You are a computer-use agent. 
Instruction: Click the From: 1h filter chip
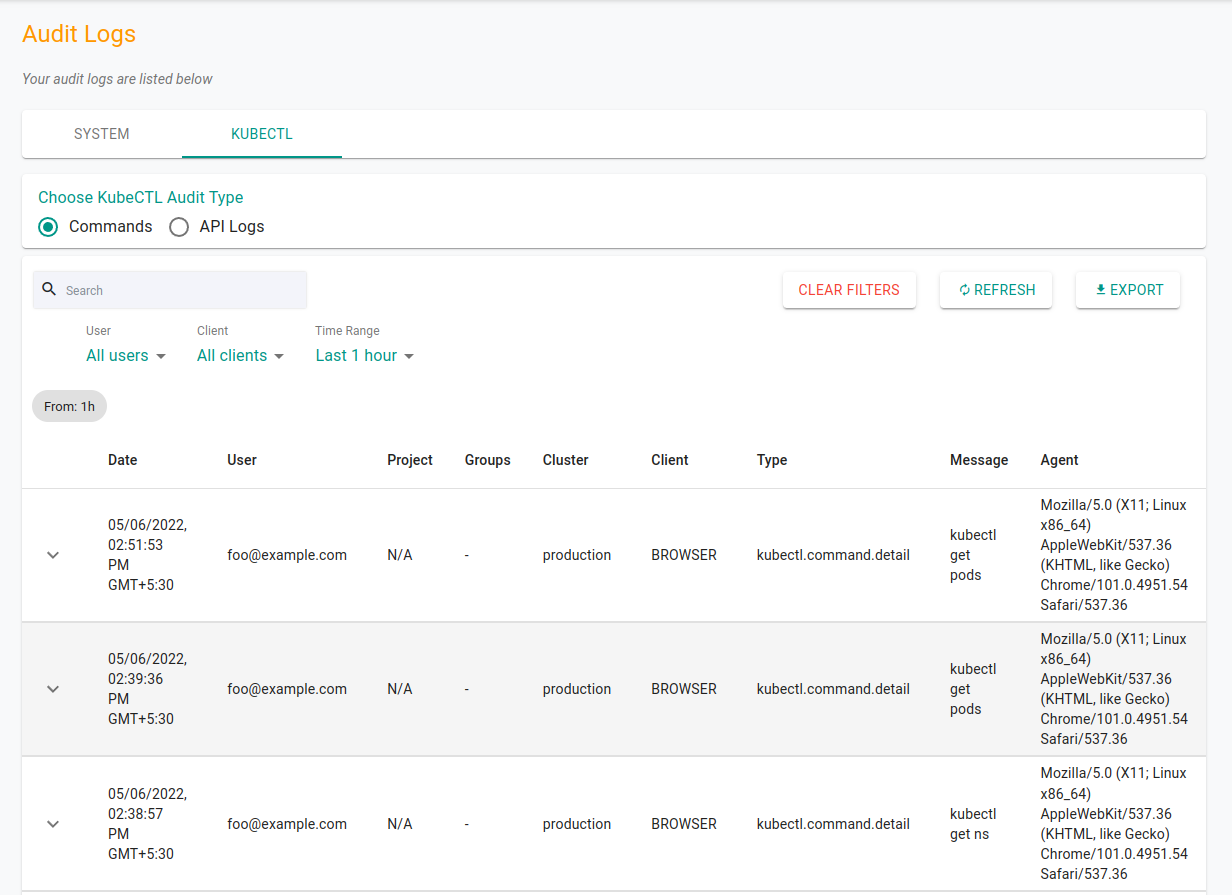pos(69,406)
